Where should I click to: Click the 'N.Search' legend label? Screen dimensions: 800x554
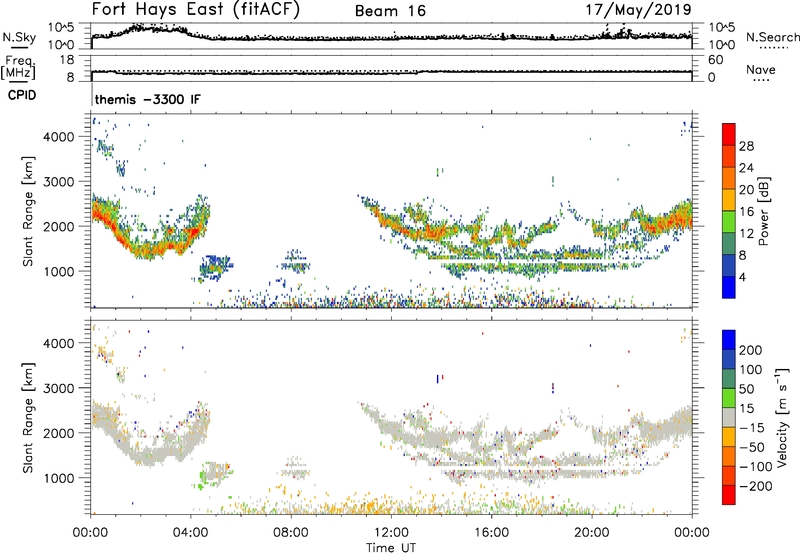772,37
